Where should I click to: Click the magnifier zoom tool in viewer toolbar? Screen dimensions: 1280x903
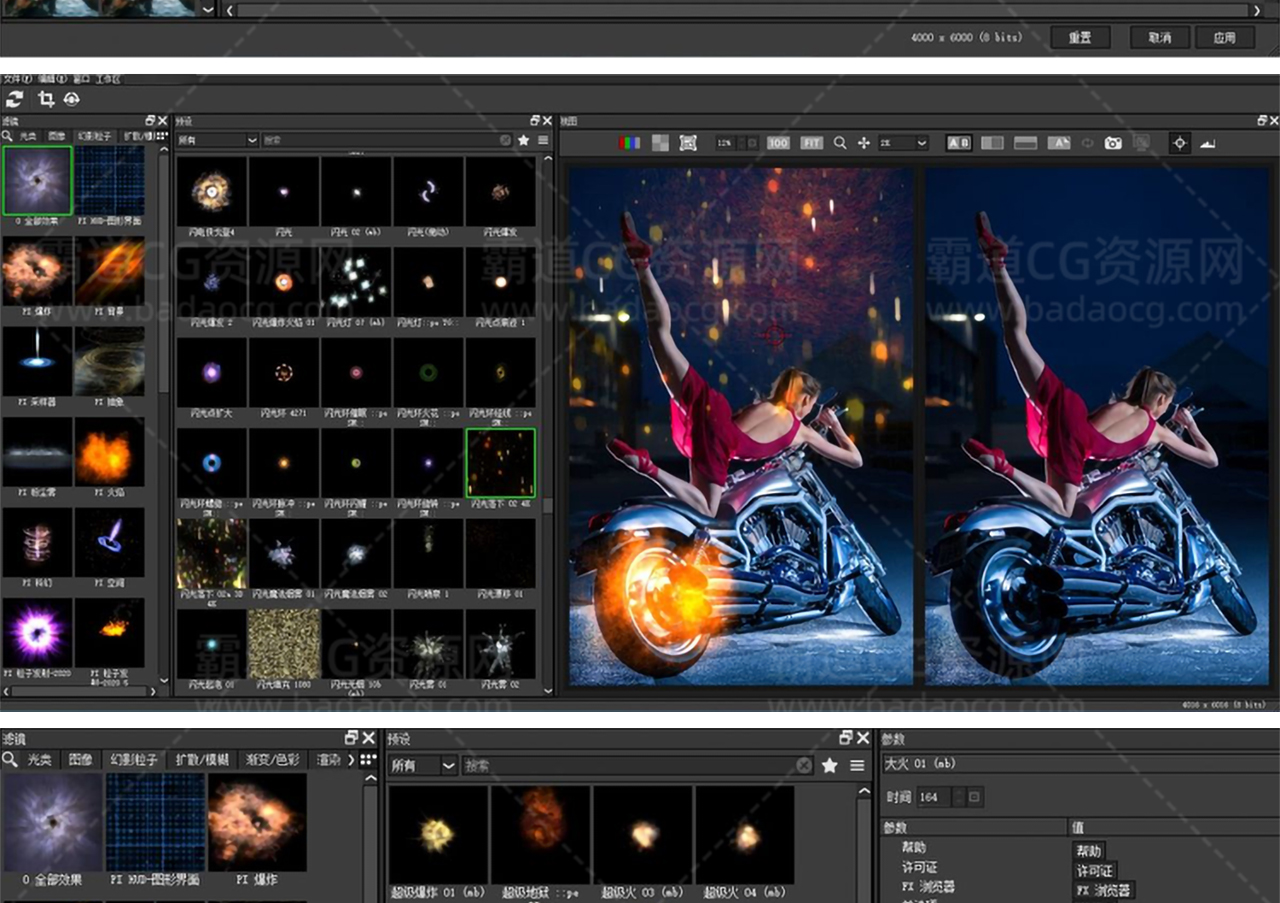(x=840, y=143)
